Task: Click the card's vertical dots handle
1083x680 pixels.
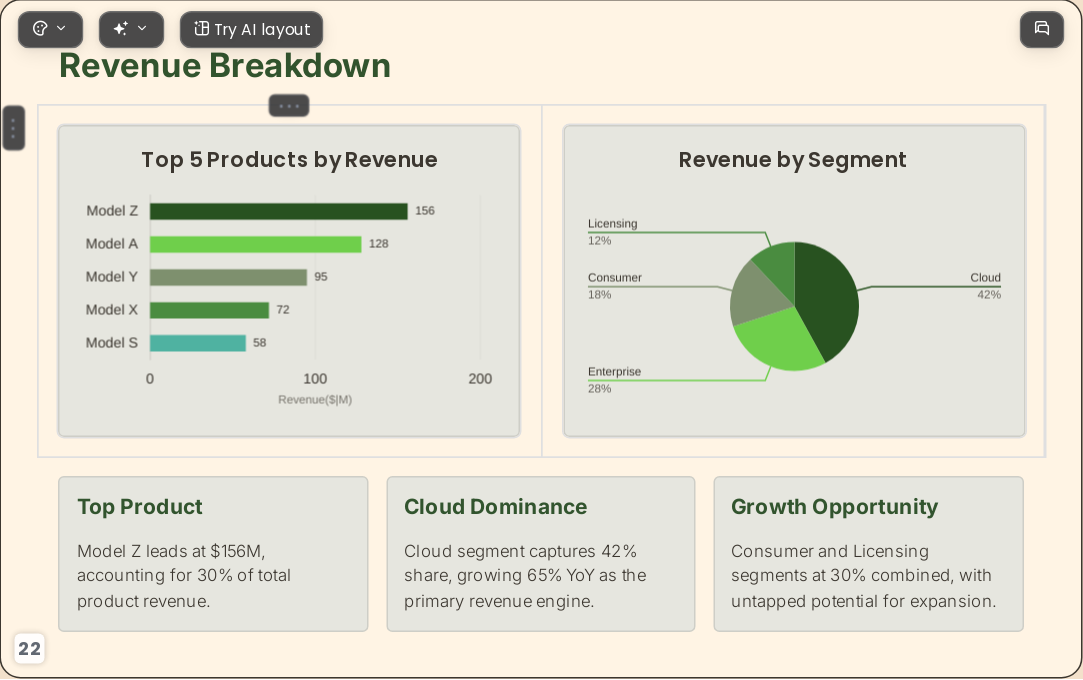Action: click(14, 128)
